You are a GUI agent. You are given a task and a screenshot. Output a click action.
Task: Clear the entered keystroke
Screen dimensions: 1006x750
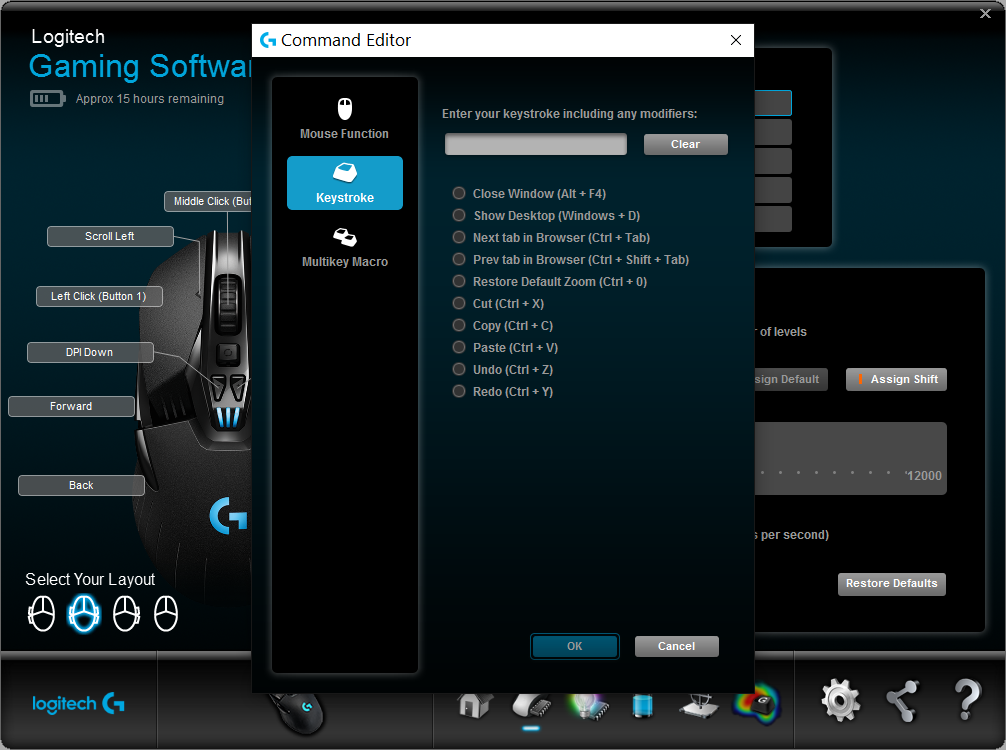[685, 144]
